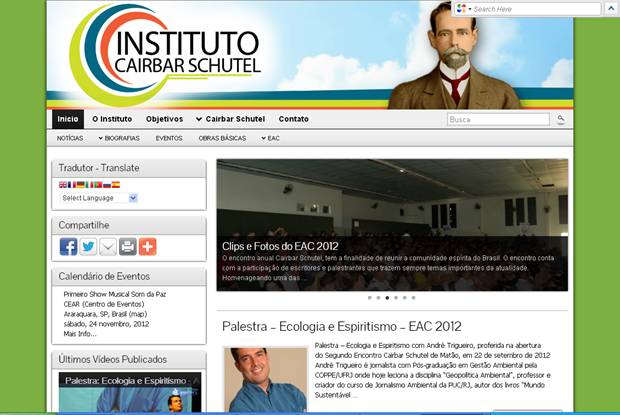Open the Select Language dropdown
620x415 pixels.
[x=99, y=198]
